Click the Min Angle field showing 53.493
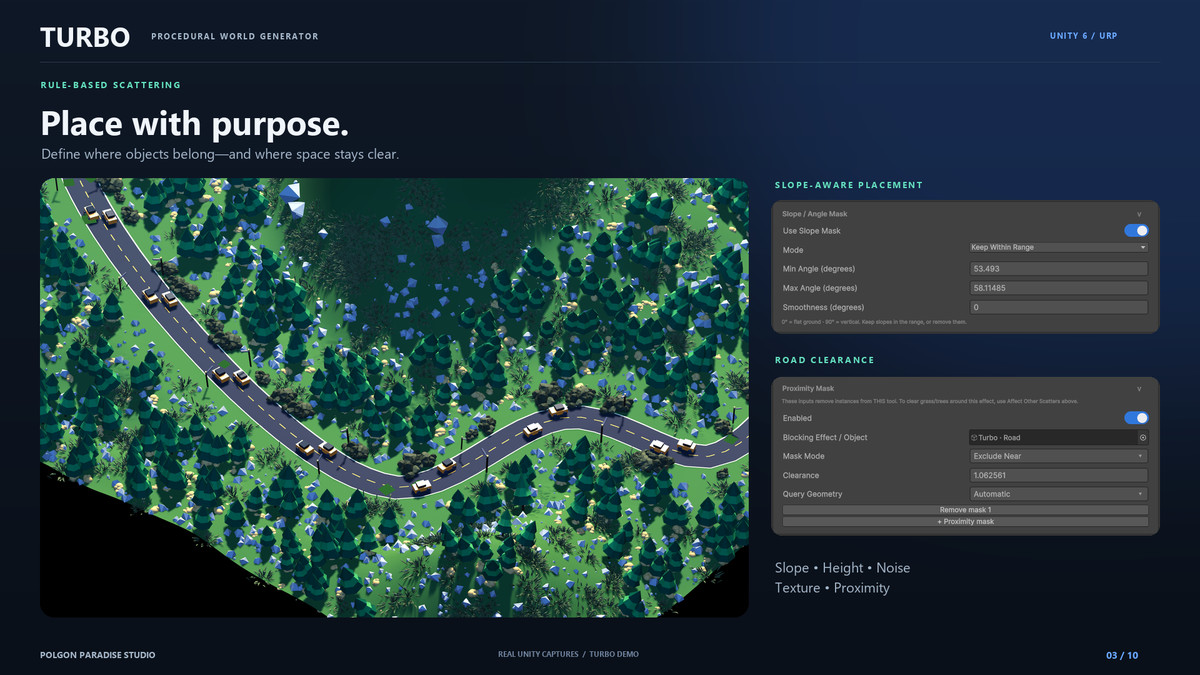Viewport: 1200px width, 675px height. tap(1058, 269)
